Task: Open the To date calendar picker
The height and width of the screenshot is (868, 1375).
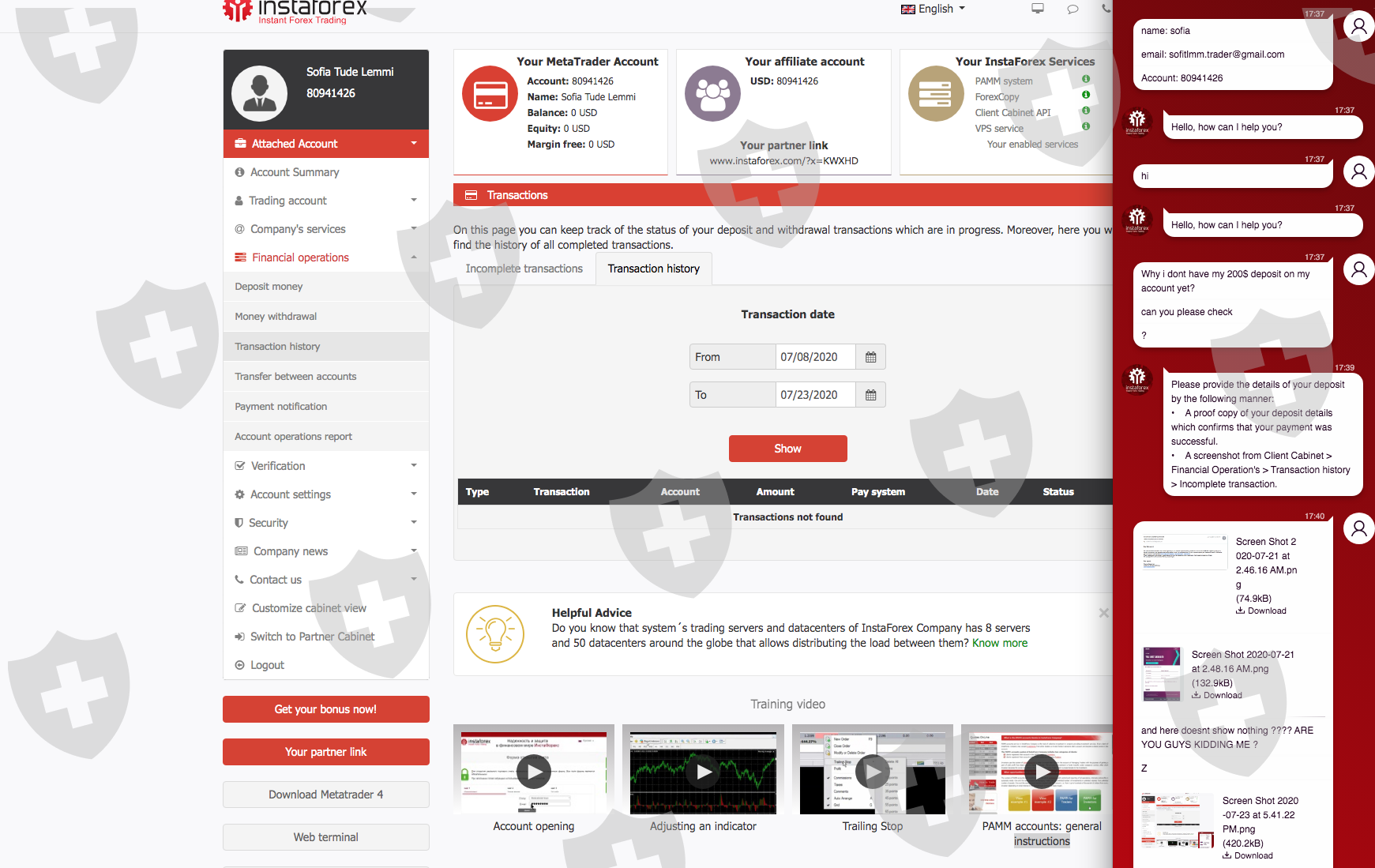Action: pos(870,395)
